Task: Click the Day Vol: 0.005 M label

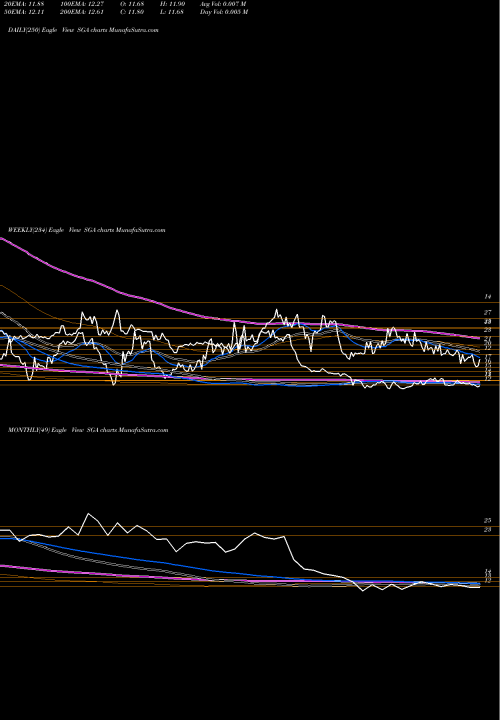Action: [x=224, y=12]
